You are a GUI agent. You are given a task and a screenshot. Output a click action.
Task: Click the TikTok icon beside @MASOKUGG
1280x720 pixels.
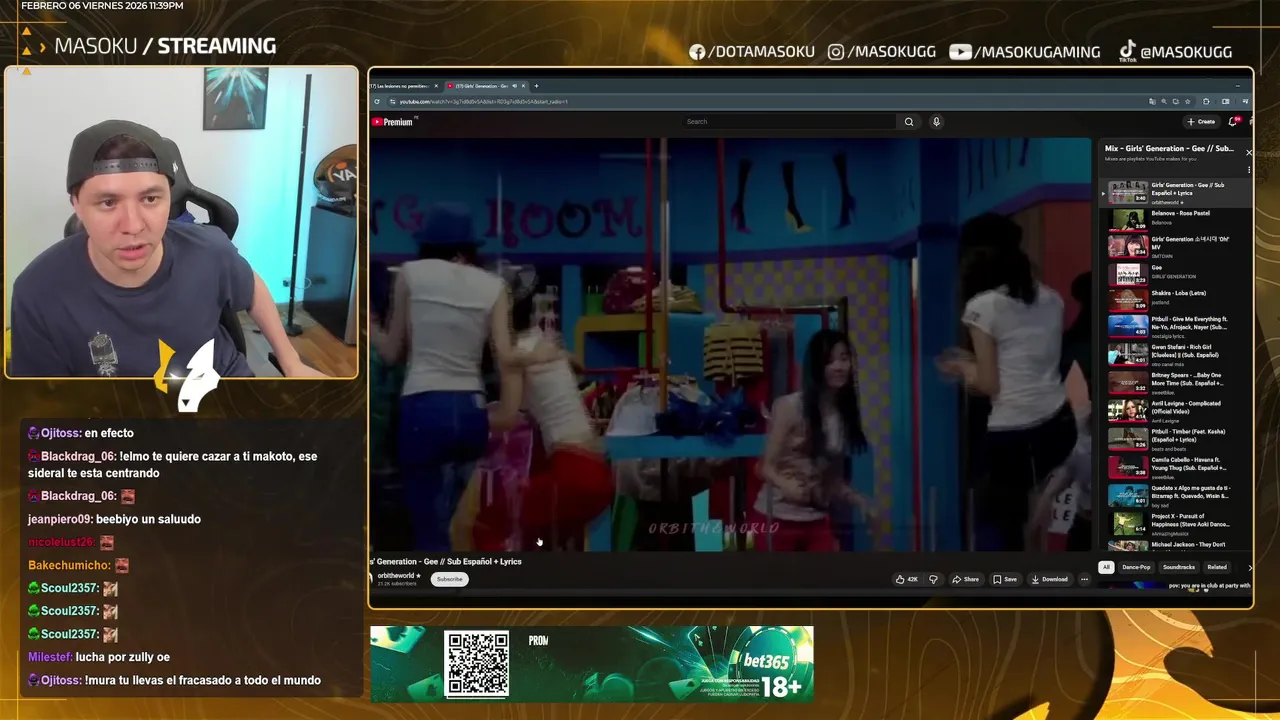click(1127, 51)
